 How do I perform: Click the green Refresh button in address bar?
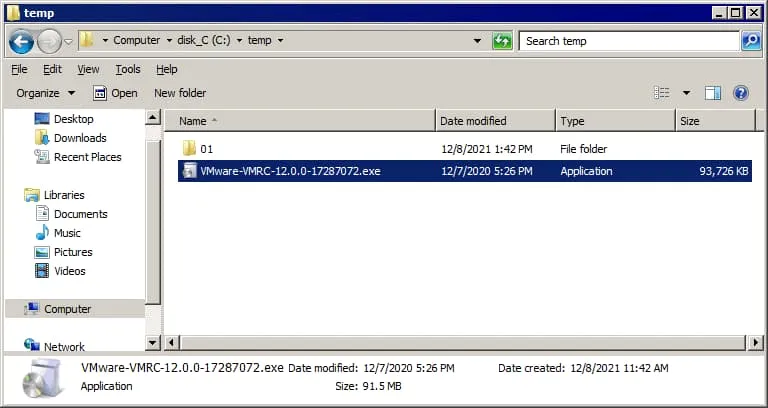pyautogui.click(x=503, y=41)
